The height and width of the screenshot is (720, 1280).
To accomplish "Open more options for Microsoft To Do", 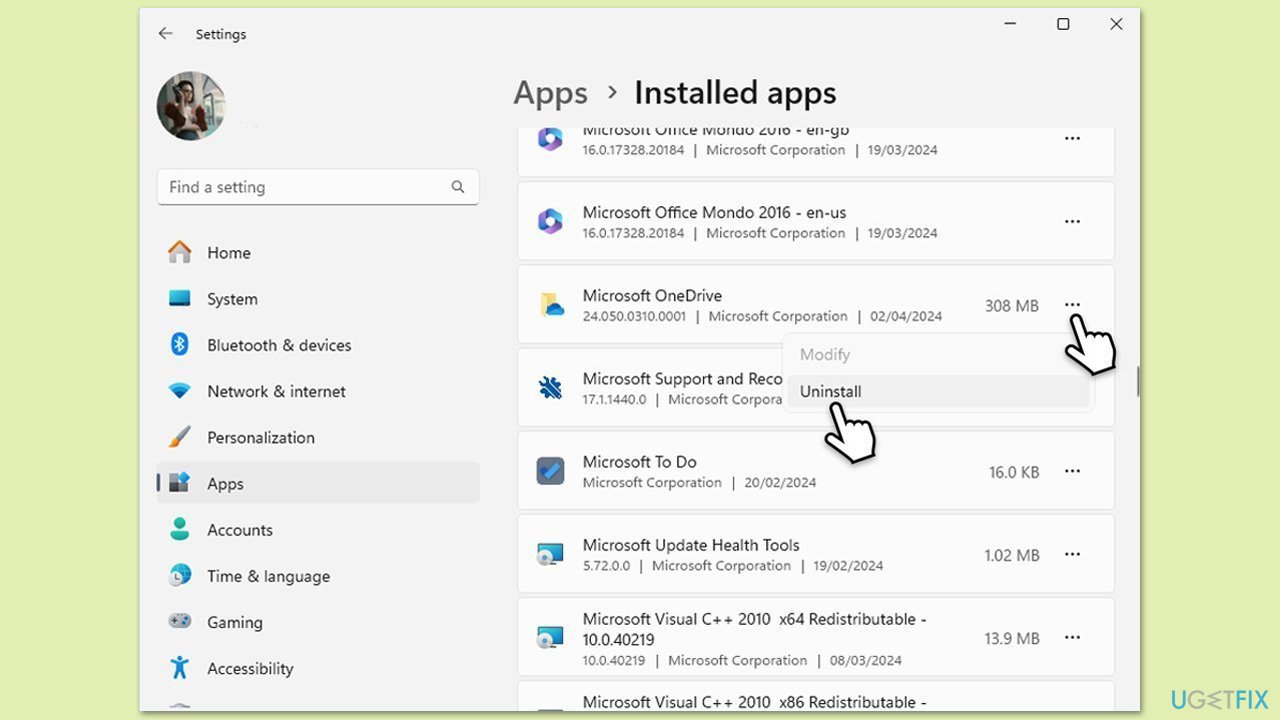I will 1072,471.
